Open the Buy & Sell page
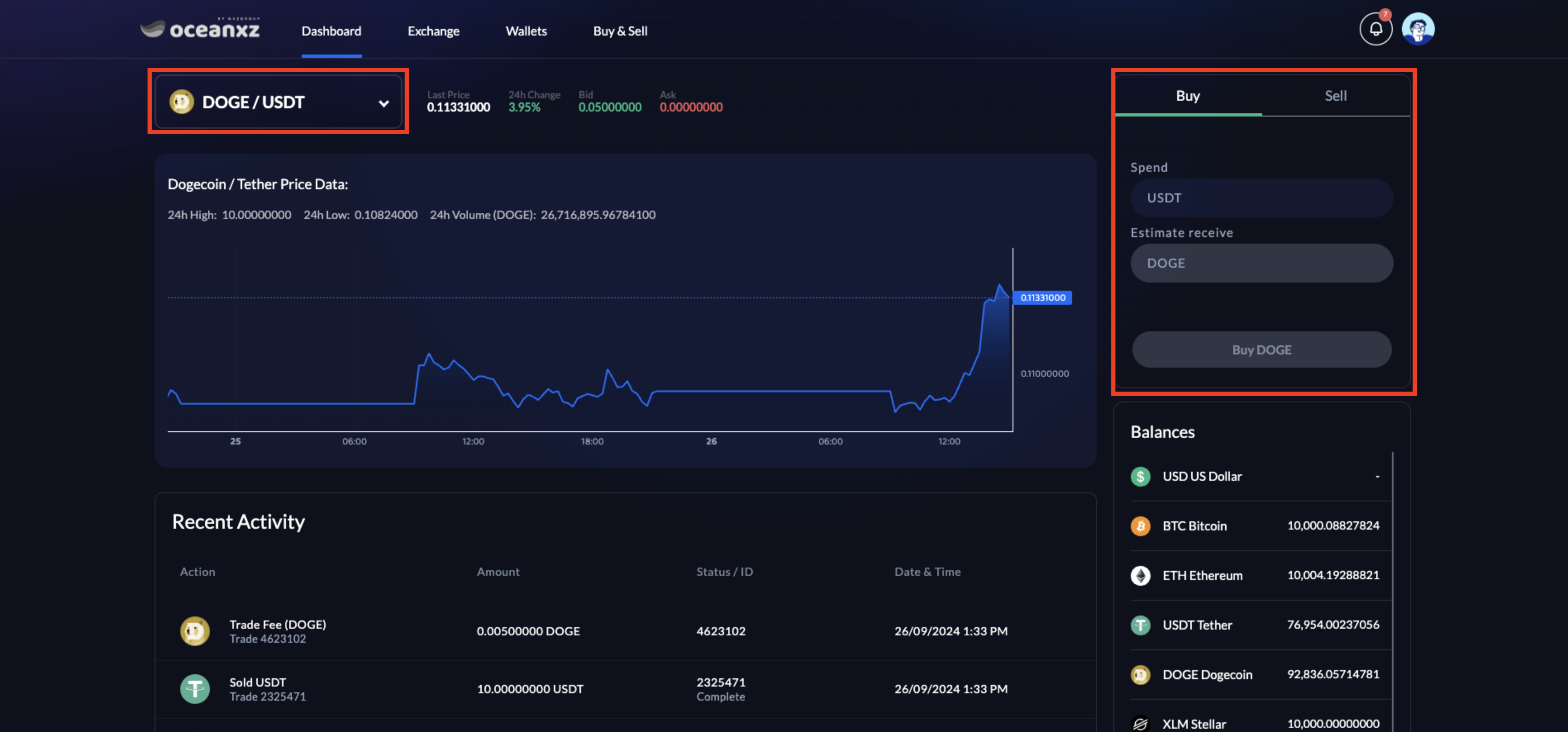The height and width of the screenshot is (732, 1568). (620, 31)
